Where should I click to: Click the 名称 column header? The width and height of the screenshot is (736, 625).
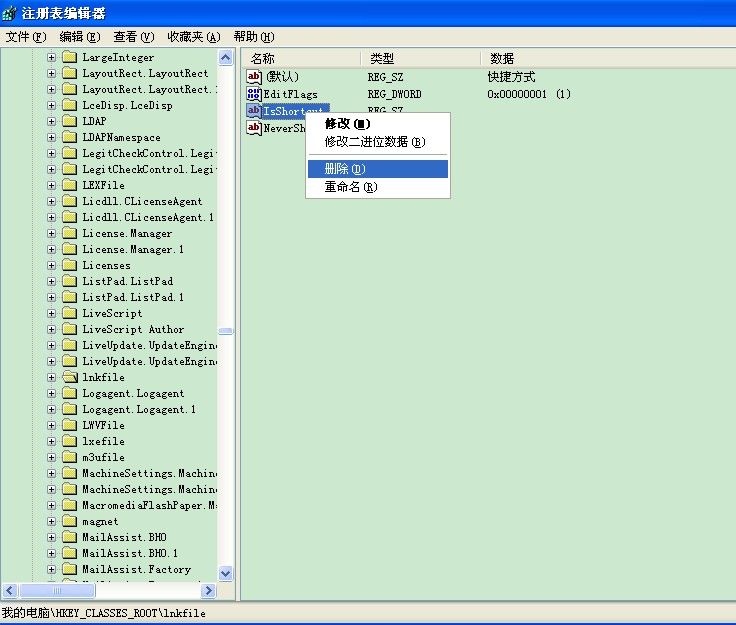pyautogui.click(x=301, y=59)
